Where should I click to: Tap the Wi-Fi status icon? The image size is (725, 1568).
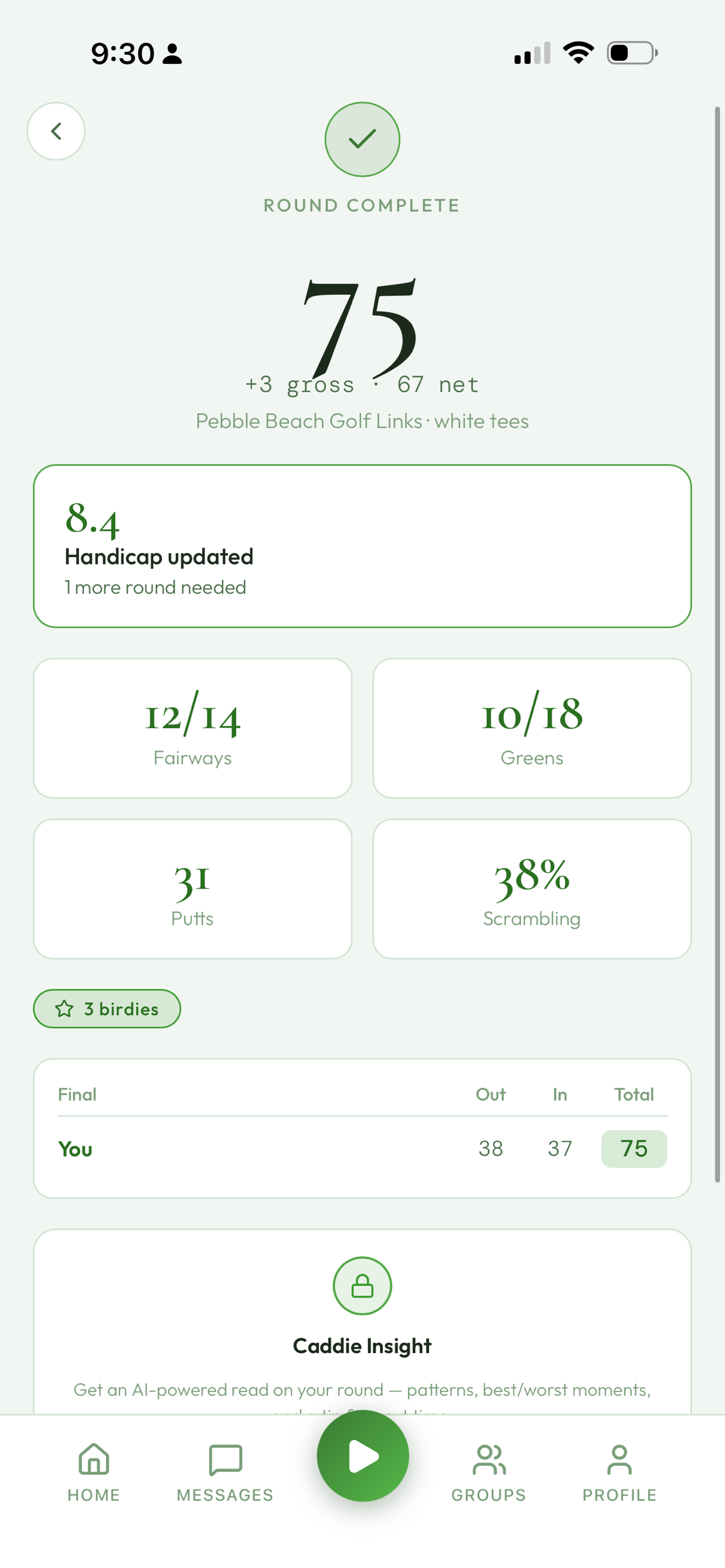pos(578,53)
